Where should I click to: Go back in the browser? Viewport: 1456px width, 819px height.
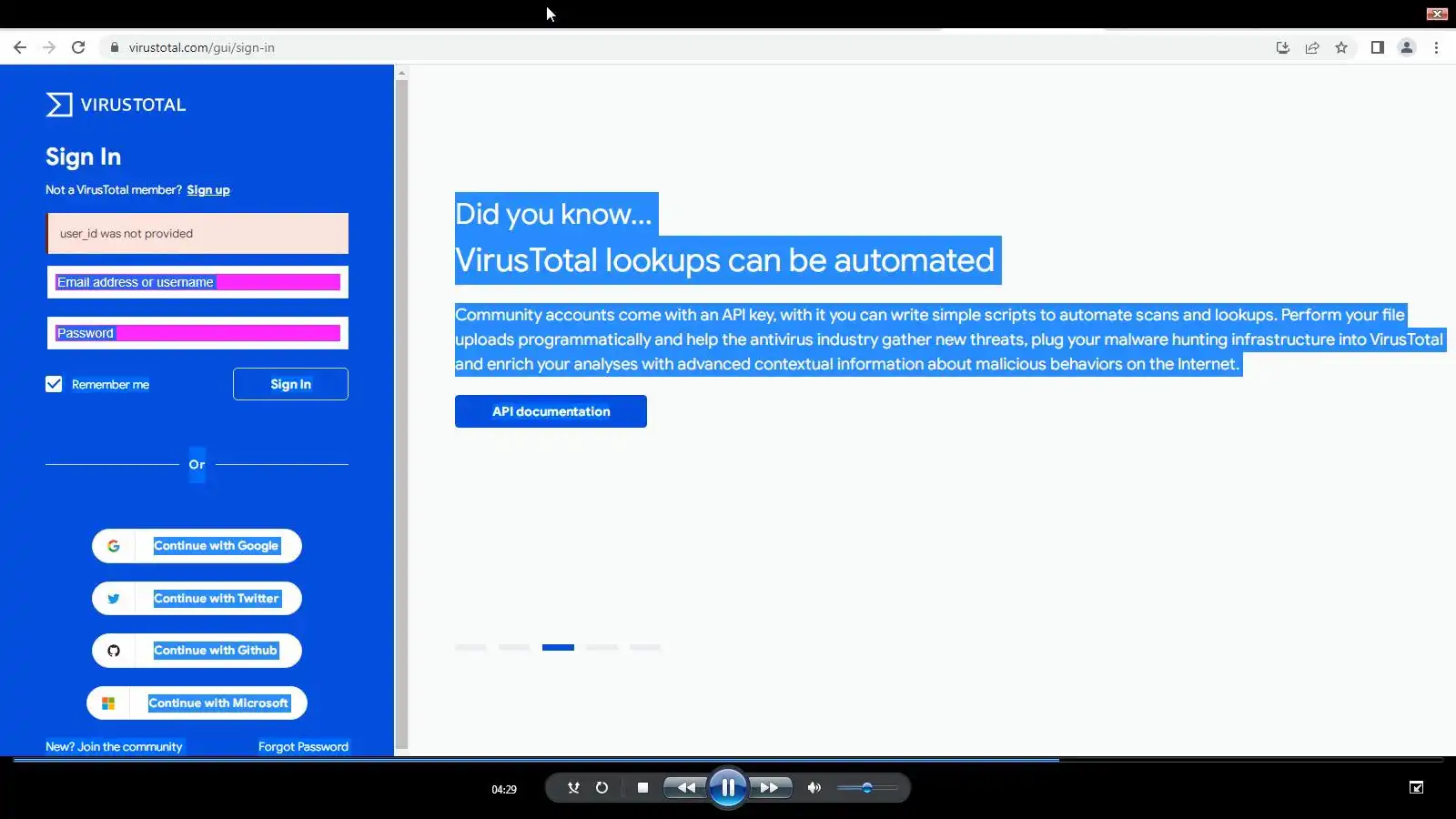point(20,47)
